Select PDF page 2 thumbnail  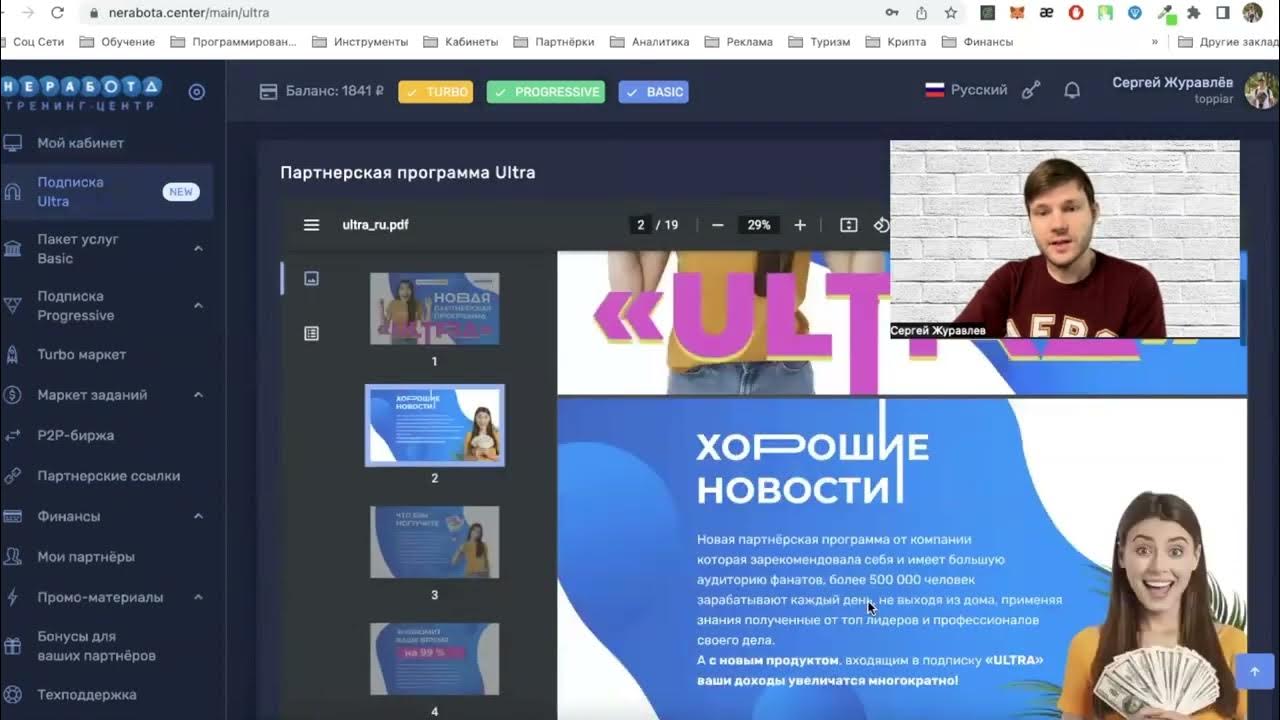point(434,426)
